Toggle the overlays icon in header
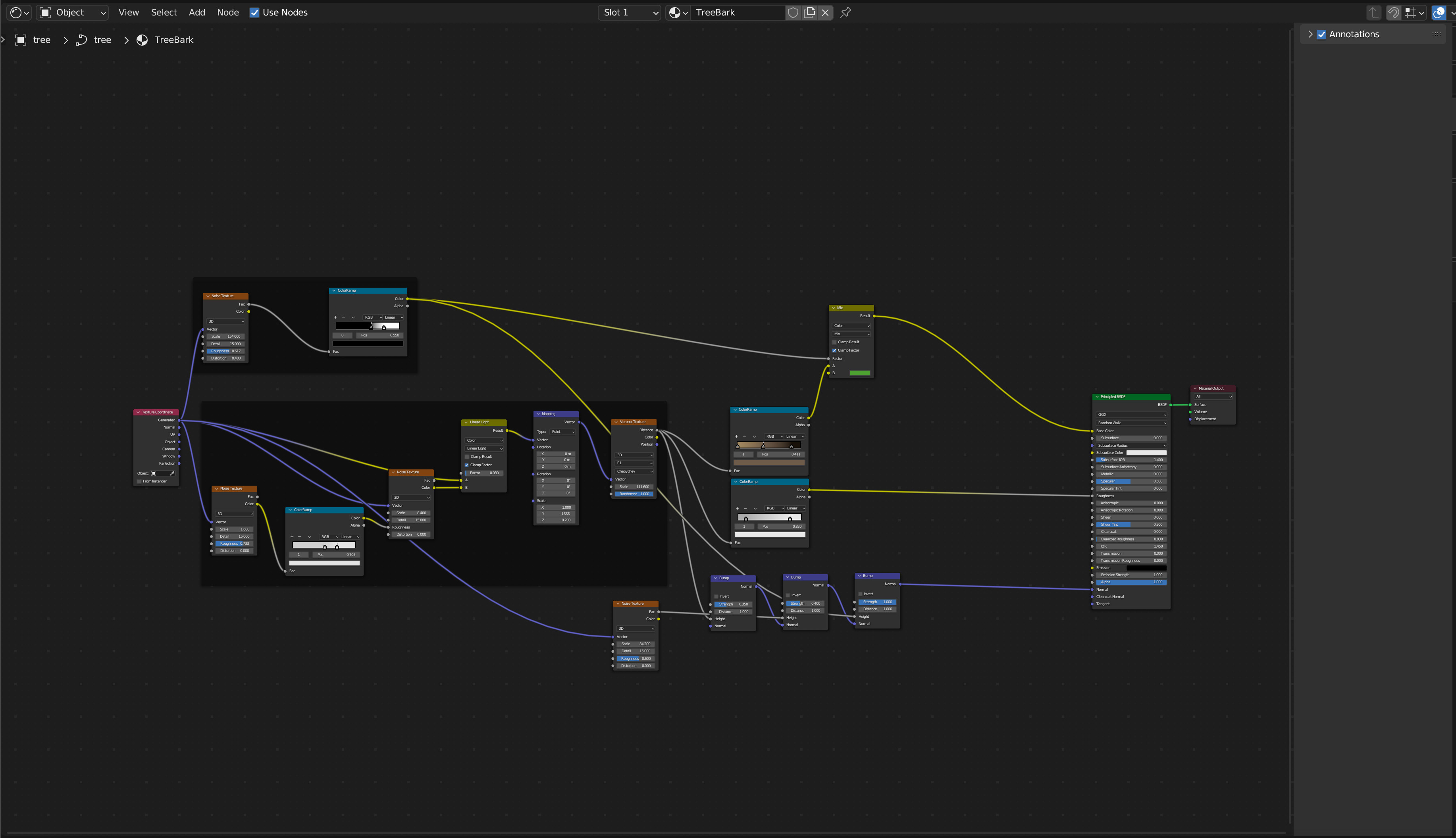This screenshot has width=1456, height=838. (x=1439, y=13)
